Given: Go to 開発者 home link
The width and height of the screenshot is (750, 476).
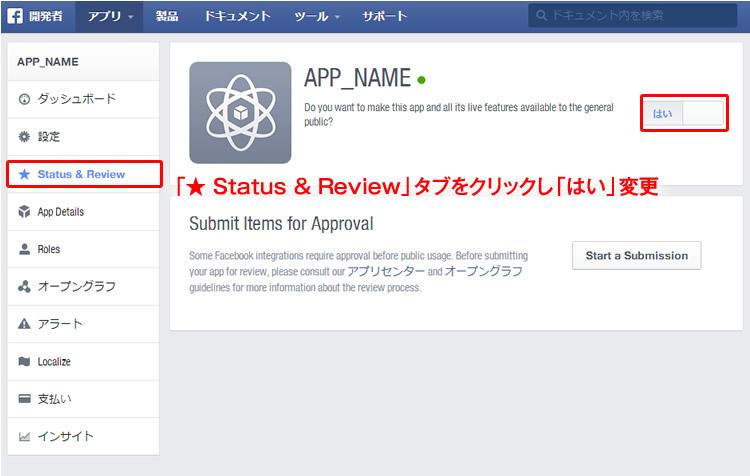Looking at the screenshot, I should coord(45,16).
